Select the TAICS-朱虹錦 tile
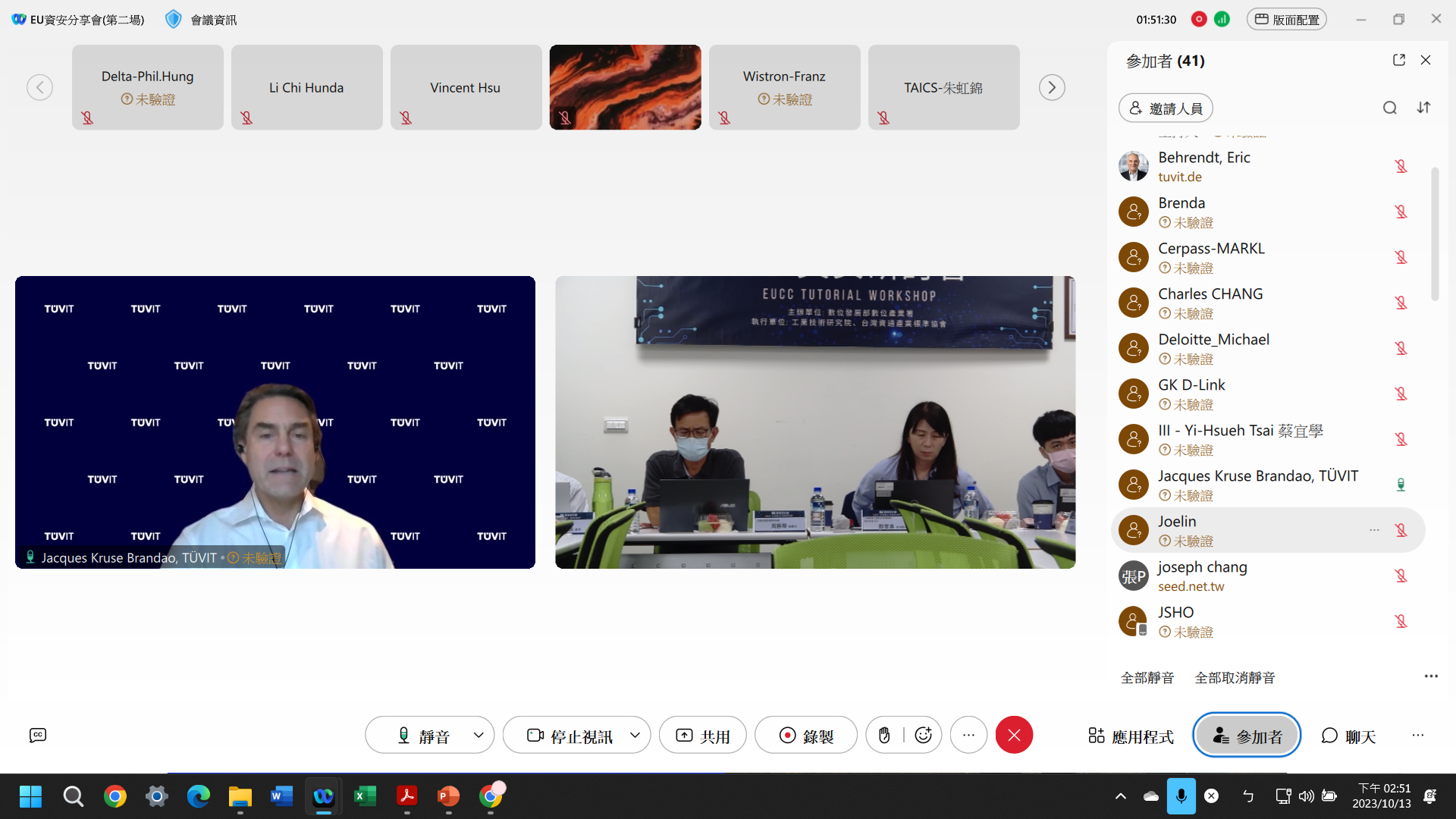1456x819 pixels. [944, 87]
